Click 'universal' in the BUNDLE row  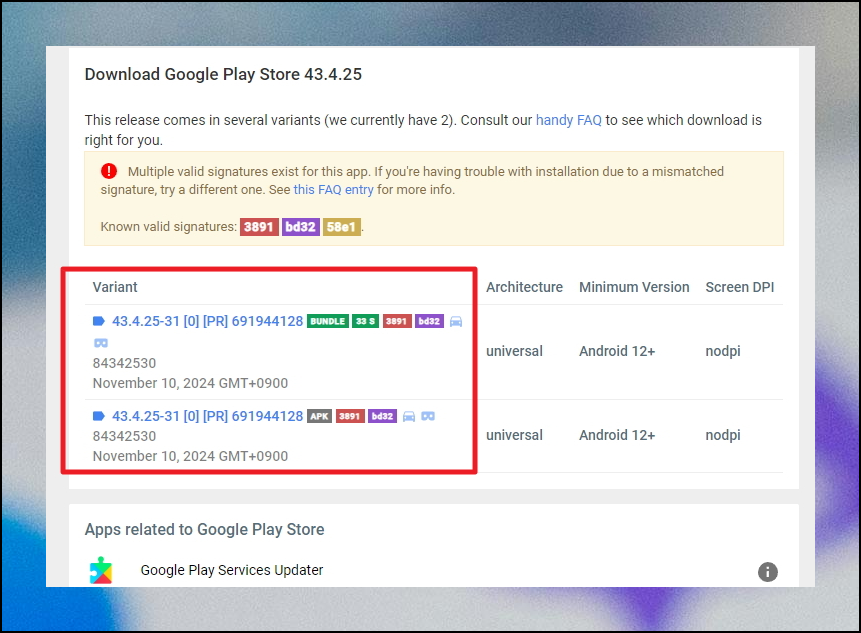coord(514,351)
